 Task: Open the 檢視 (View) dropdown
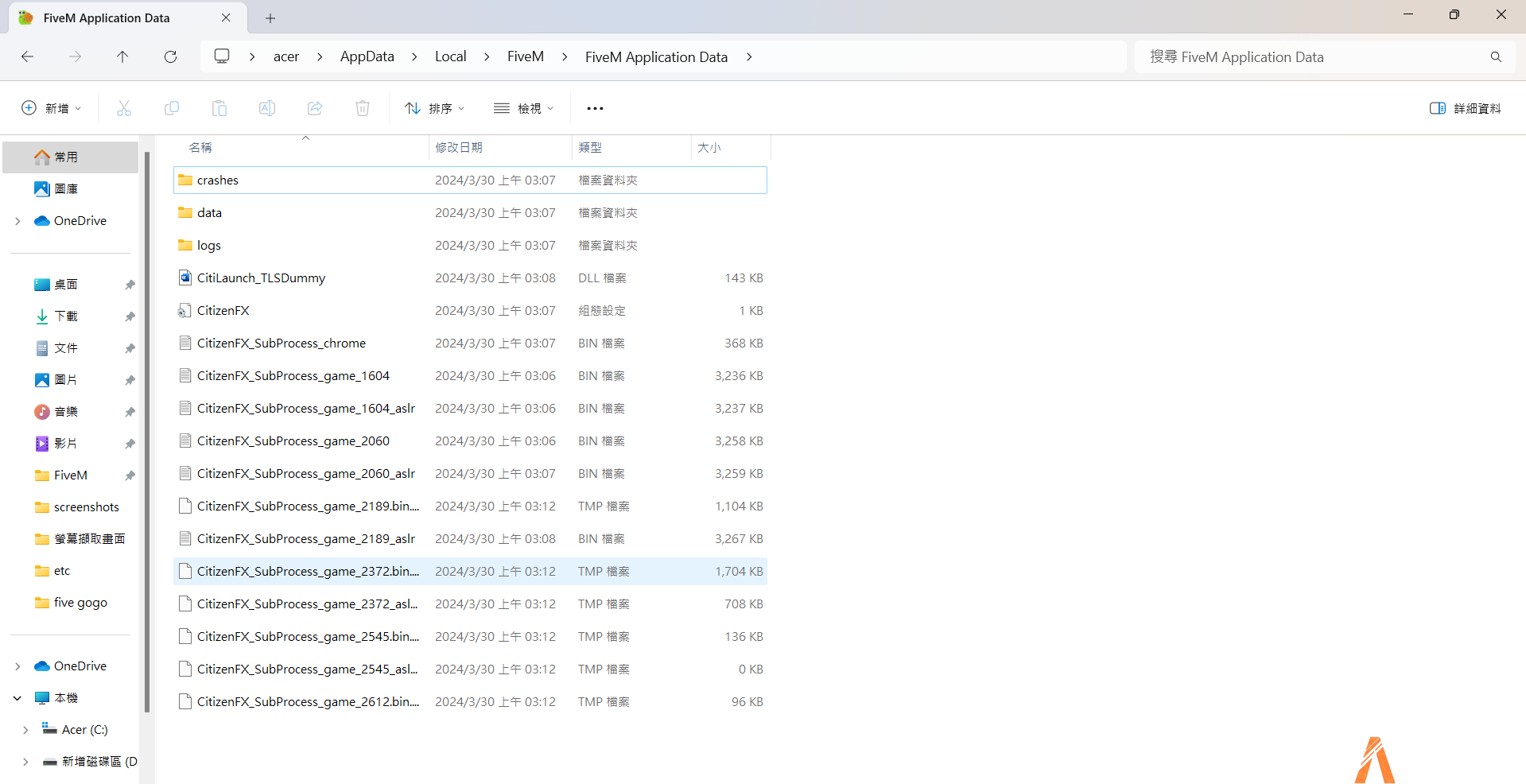tap(524, 108)
